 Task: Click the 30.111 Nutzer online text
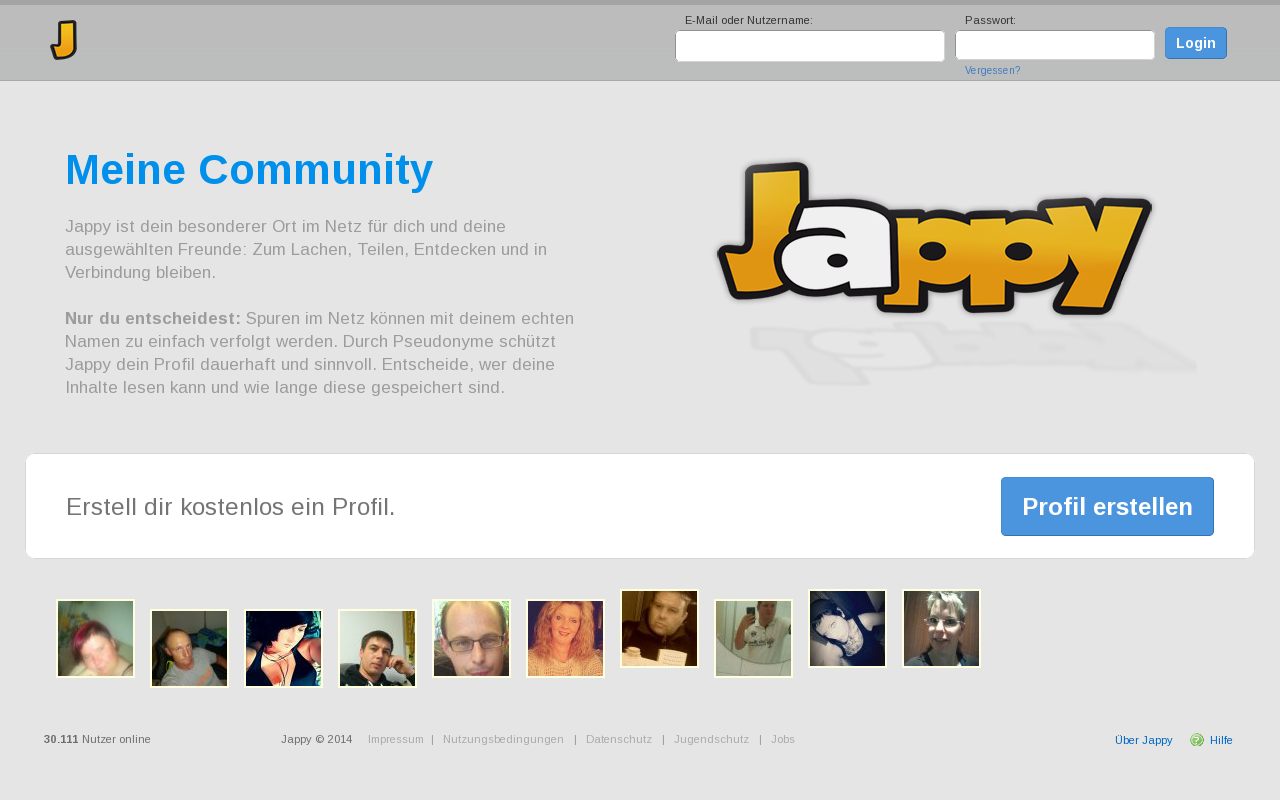[x=97, y=739]
